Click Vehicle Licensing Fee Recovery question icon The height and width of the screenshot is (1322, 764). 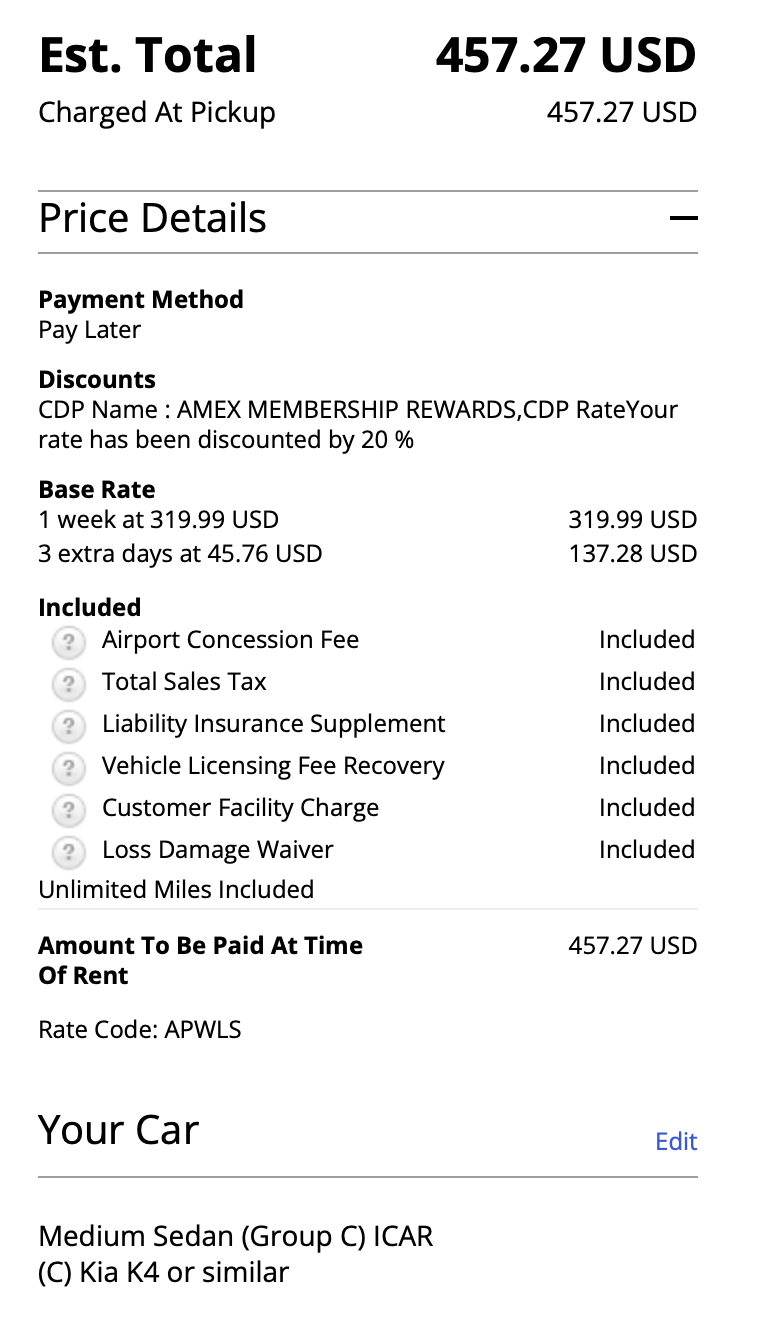tap(68, 767)
